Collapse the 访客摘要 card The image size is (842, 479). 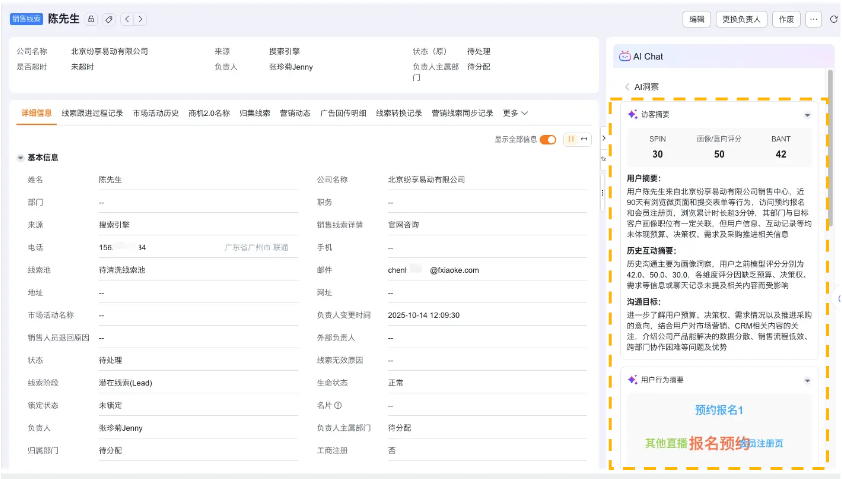point(807,115)
